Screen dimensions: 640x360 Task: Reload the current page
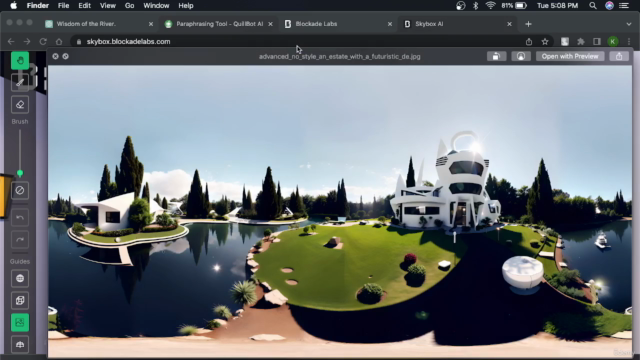(43, 42)
